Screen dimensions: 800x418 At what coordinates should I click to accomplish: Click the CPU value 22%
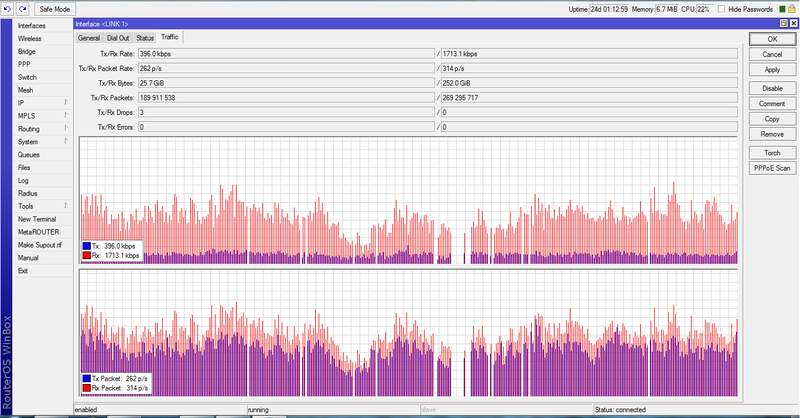pyautogui.click(x=704, y=9)
